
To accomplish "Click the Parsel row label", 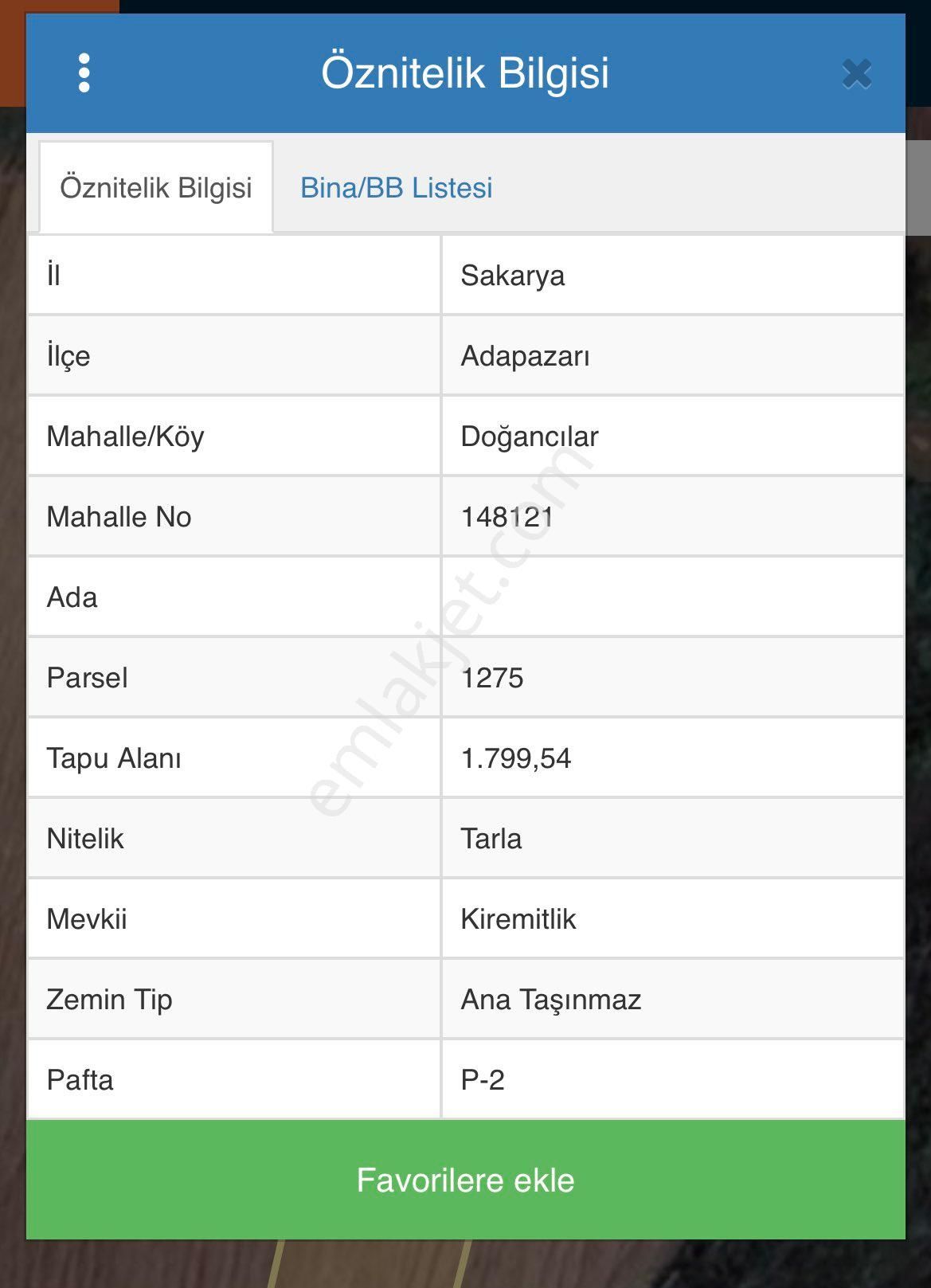I will [88, 678].
